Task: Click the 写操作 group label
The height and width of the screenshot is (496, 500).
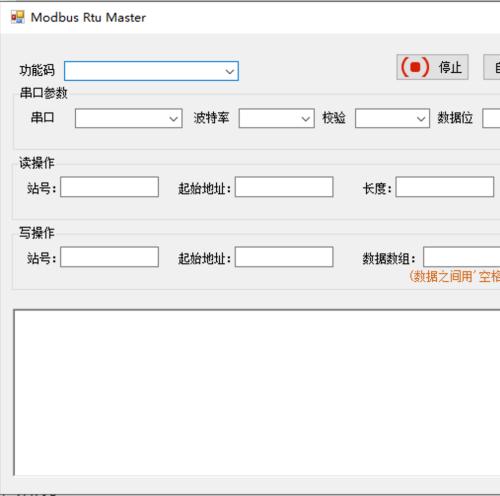Action: [37, 233]
